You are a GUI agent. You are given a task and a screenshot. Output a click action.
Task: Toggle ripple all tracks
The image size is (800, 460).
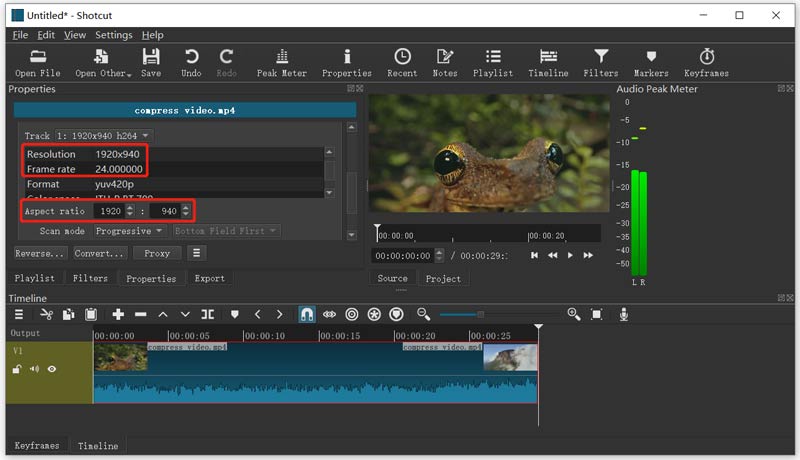click(374, 314)
